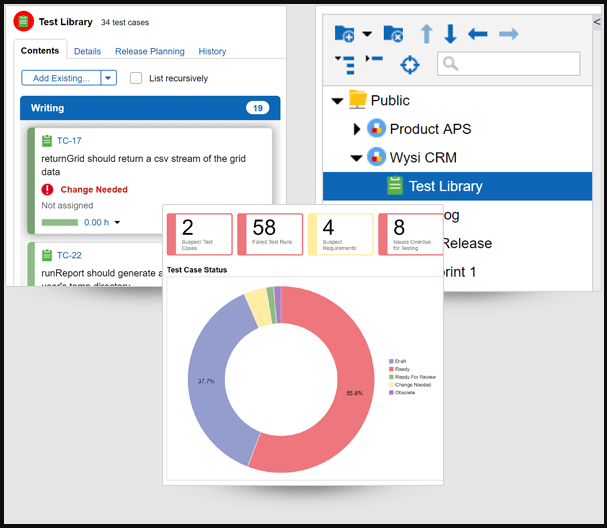
Task: Click the Ready For Review legend swatch
Action: click(391, 377)
